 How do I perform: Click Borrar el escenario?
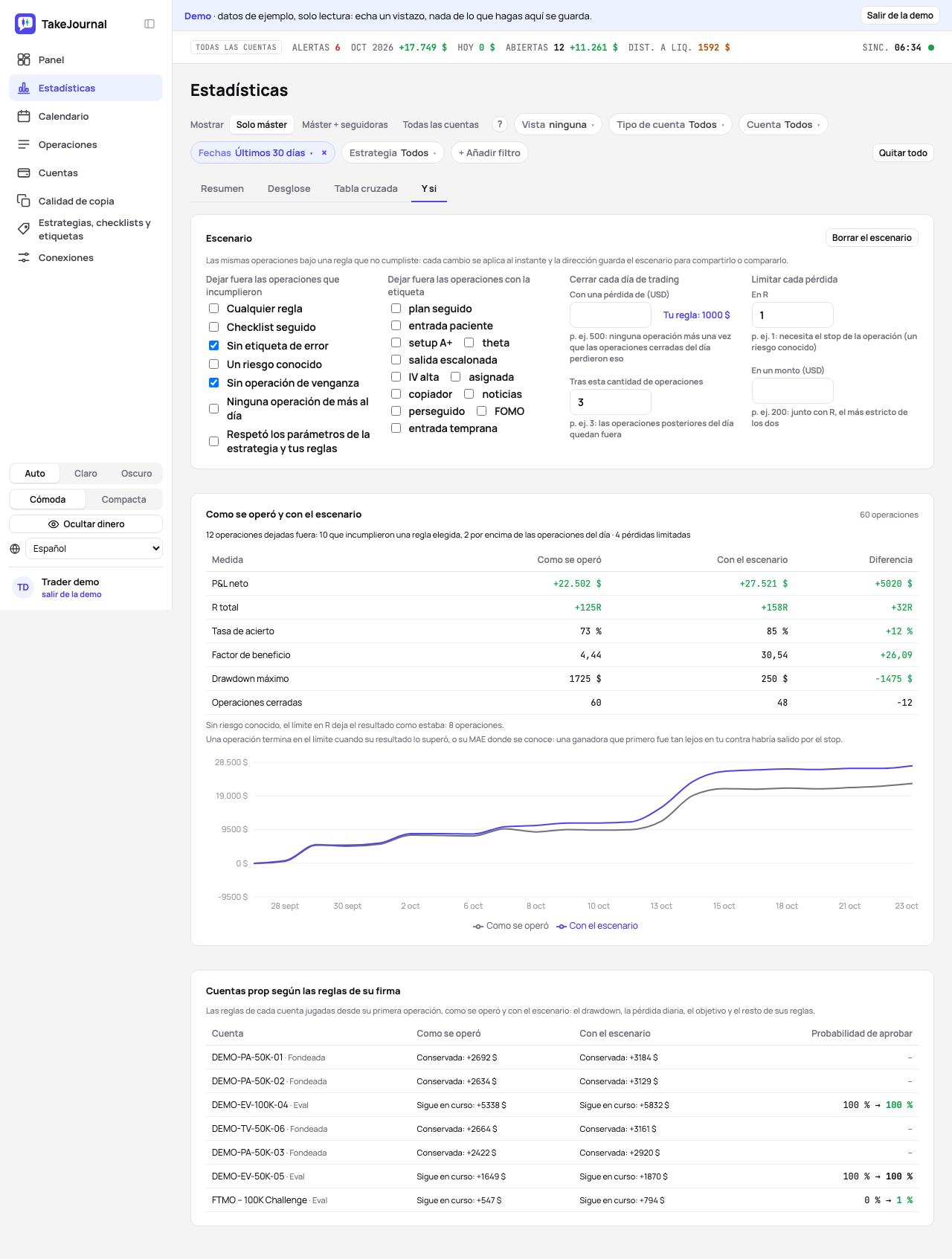pos(872,238)
